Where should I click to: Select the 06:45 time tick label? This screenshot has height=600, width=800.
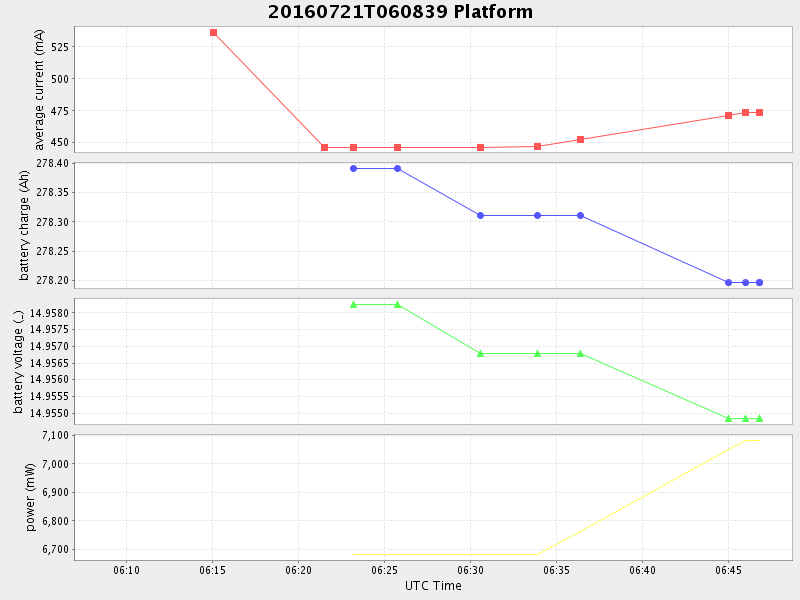pyautogui.click(x=728, y=569)
